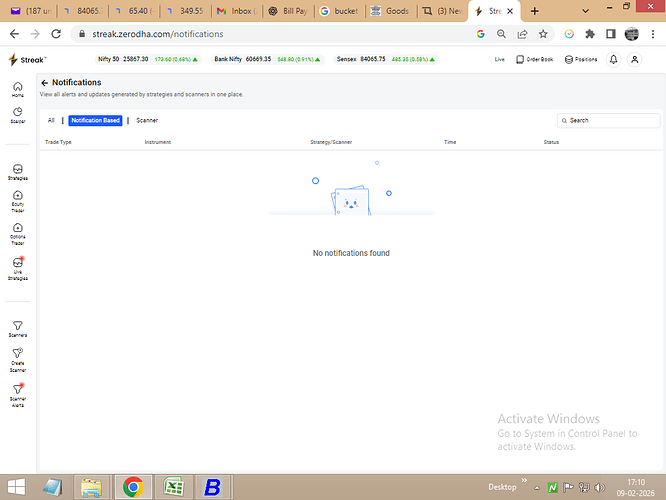This screenshot has height=500, width=666.
Task: Switch to the All notifications tab
Action: (51, 120)
